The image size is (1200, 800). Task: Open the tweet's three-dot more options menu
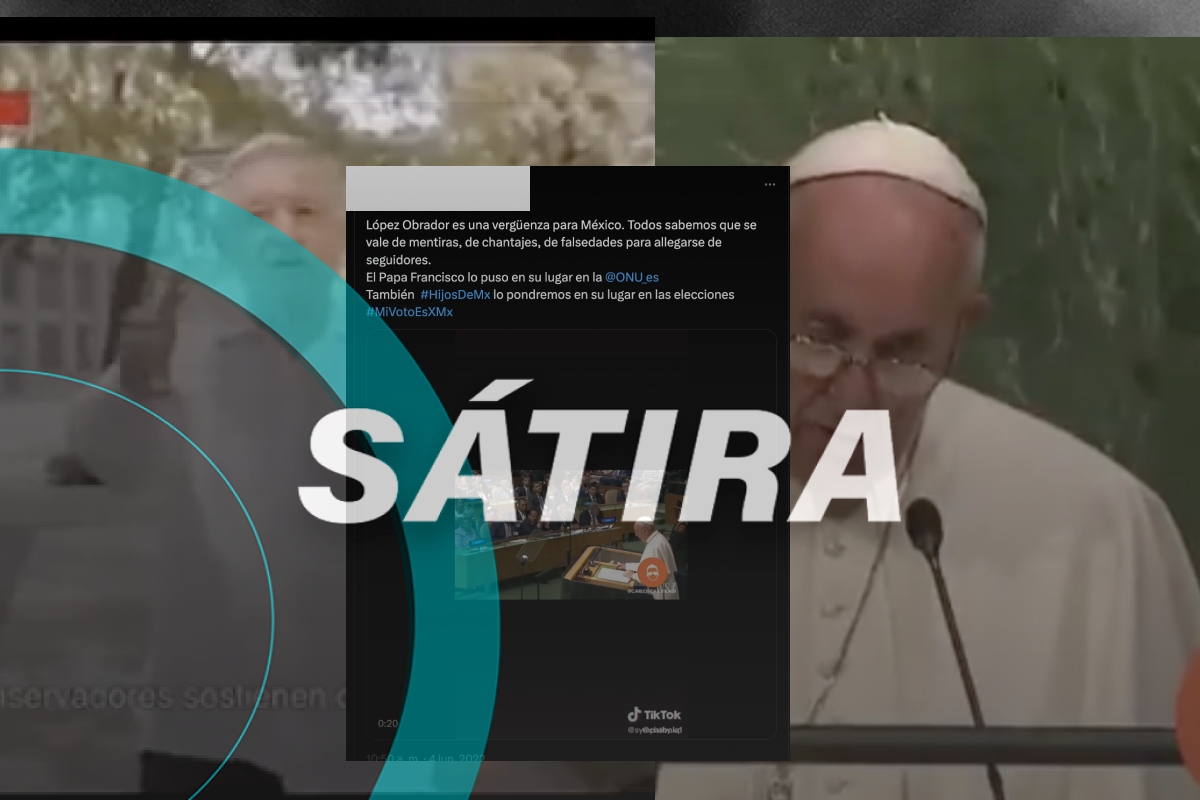pyautogui.click(x=769, y=185)
